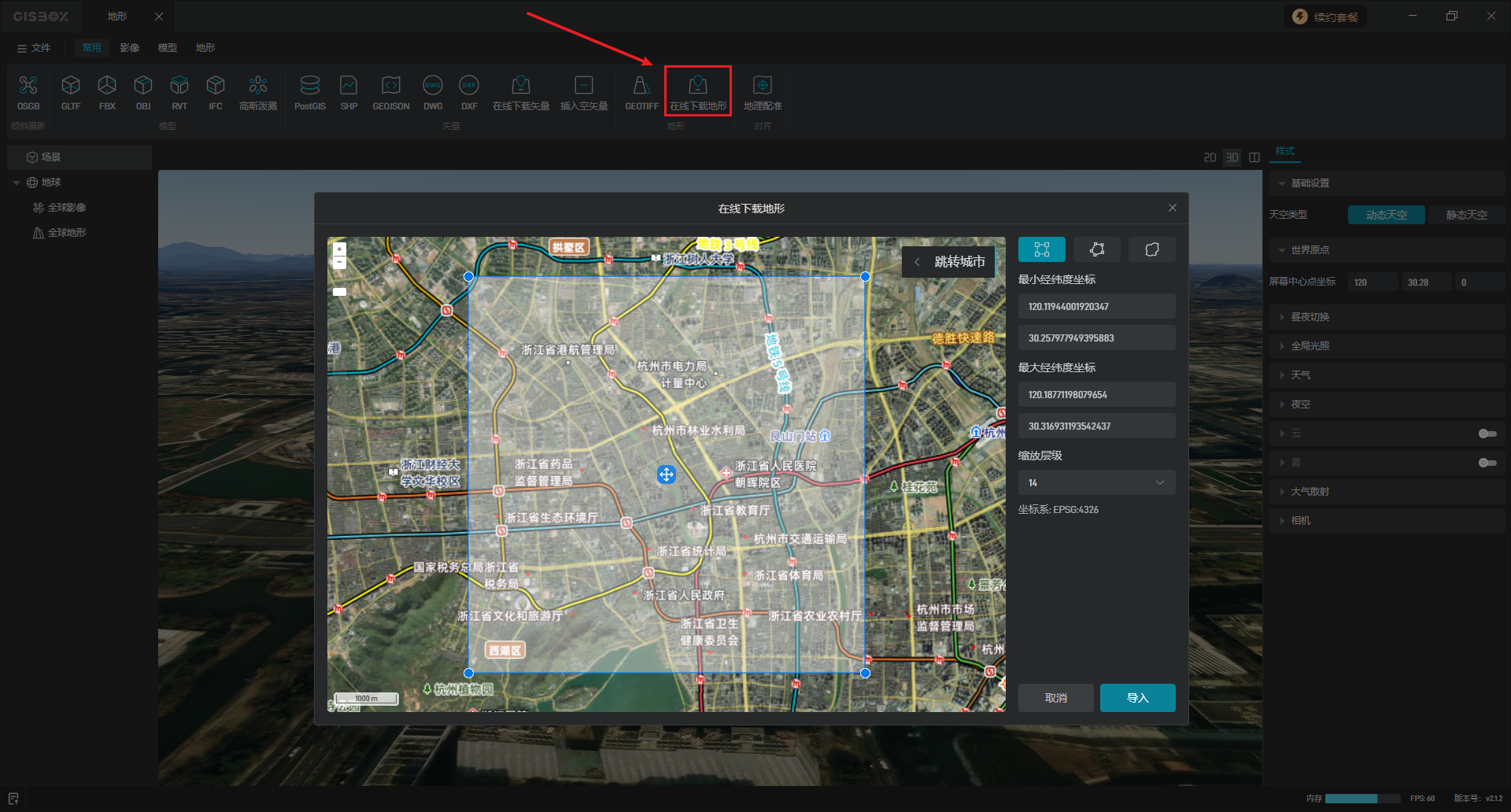Choose the polygon selection mode icon

click(1096, 249)
